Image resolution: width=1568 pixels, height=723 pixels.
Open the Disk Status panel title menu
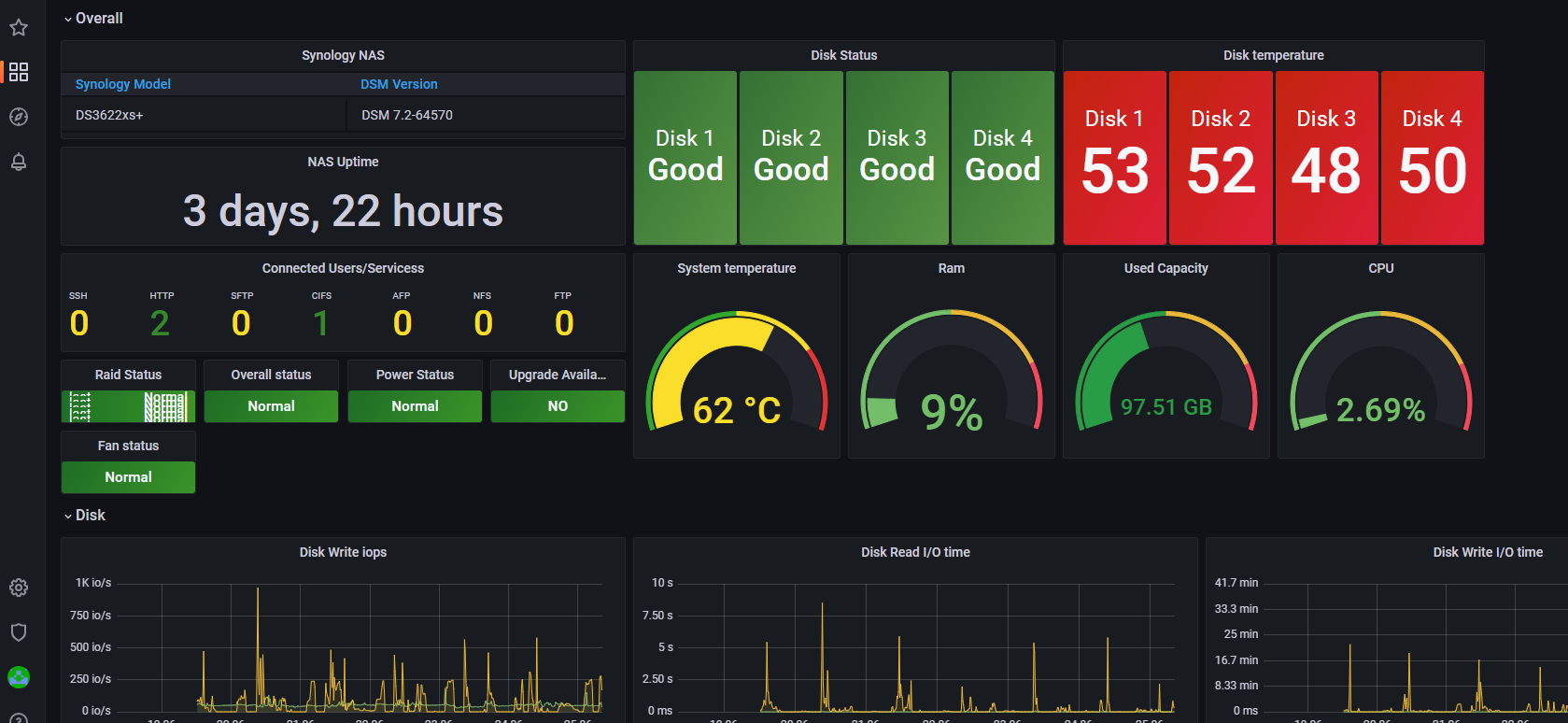[843, 55]
